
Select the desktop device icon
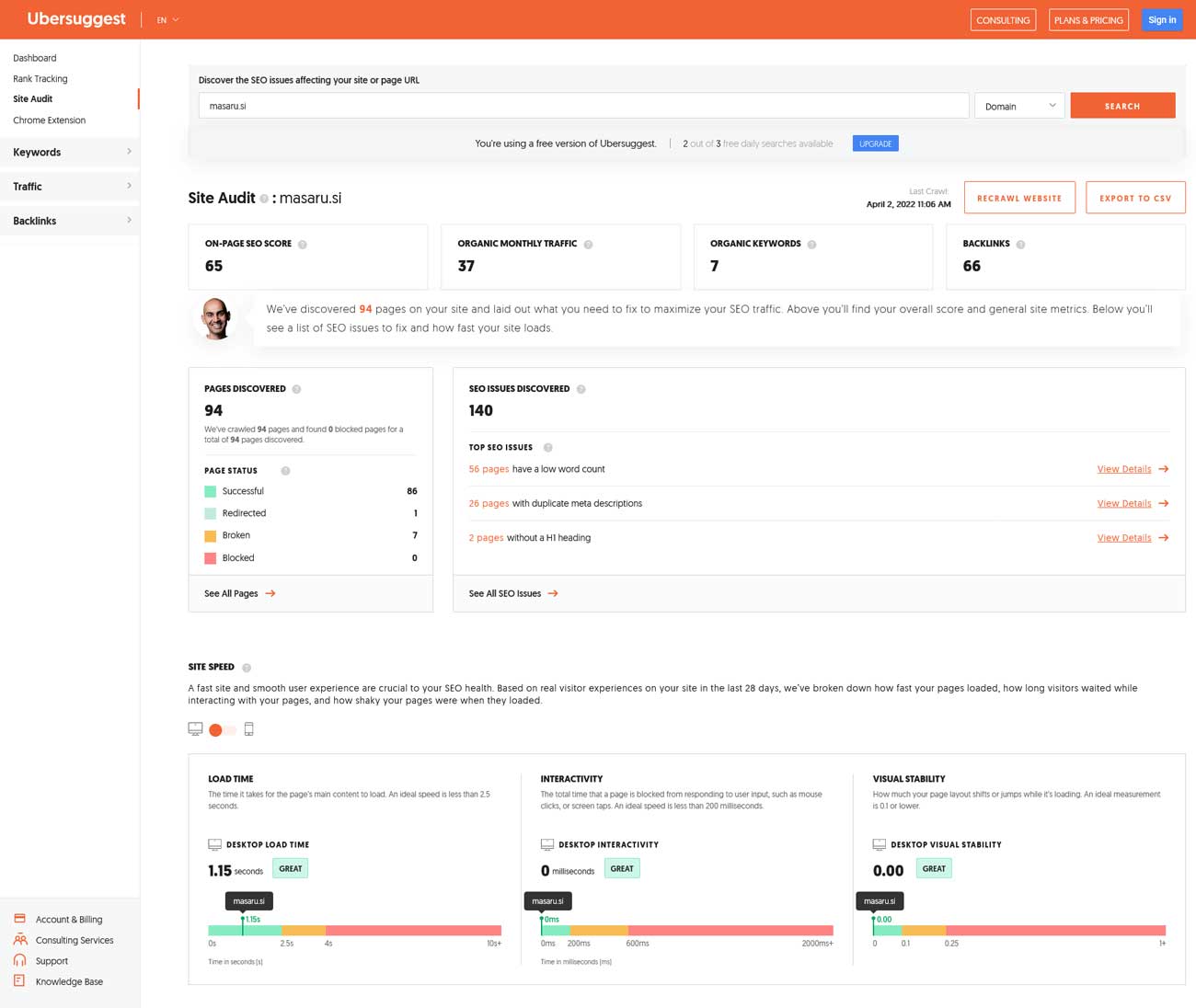coord(195,729)
